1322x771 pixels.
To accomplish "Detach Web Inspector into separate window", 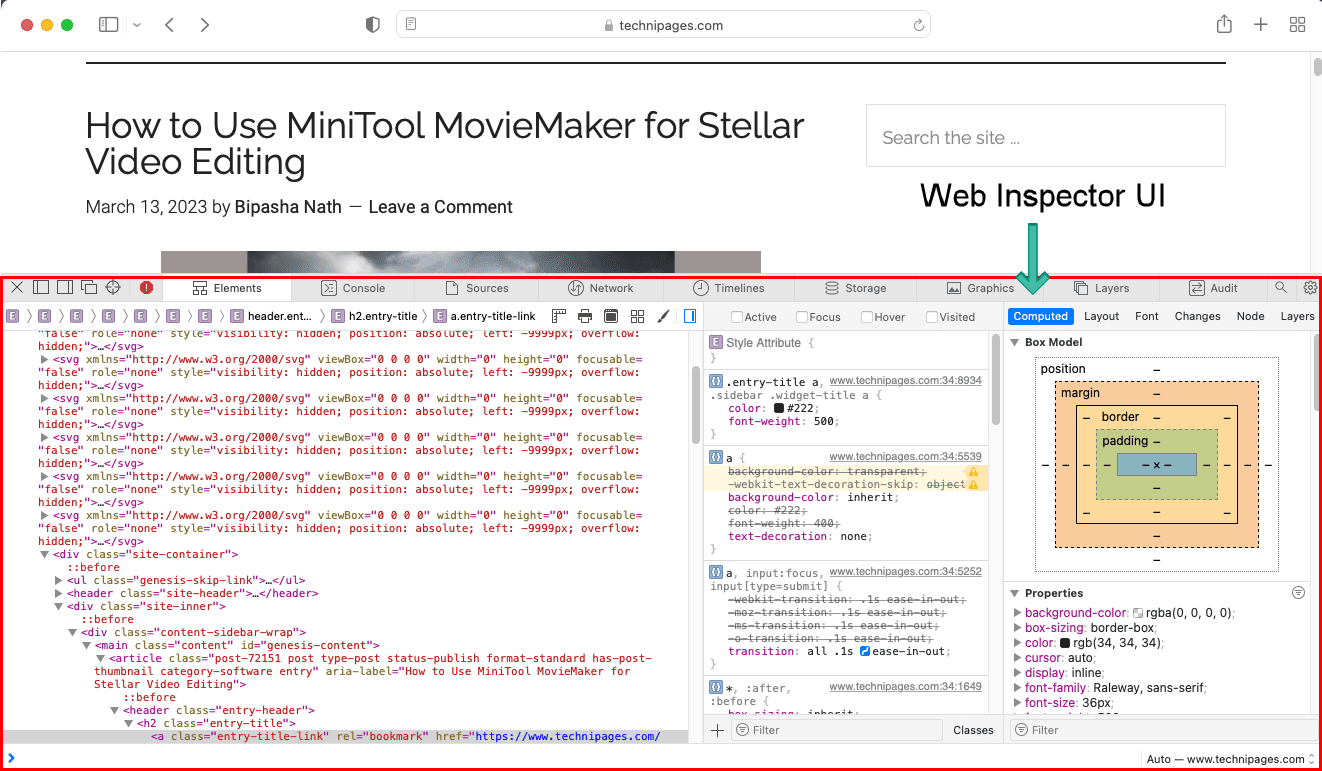I will coord(89,288).
